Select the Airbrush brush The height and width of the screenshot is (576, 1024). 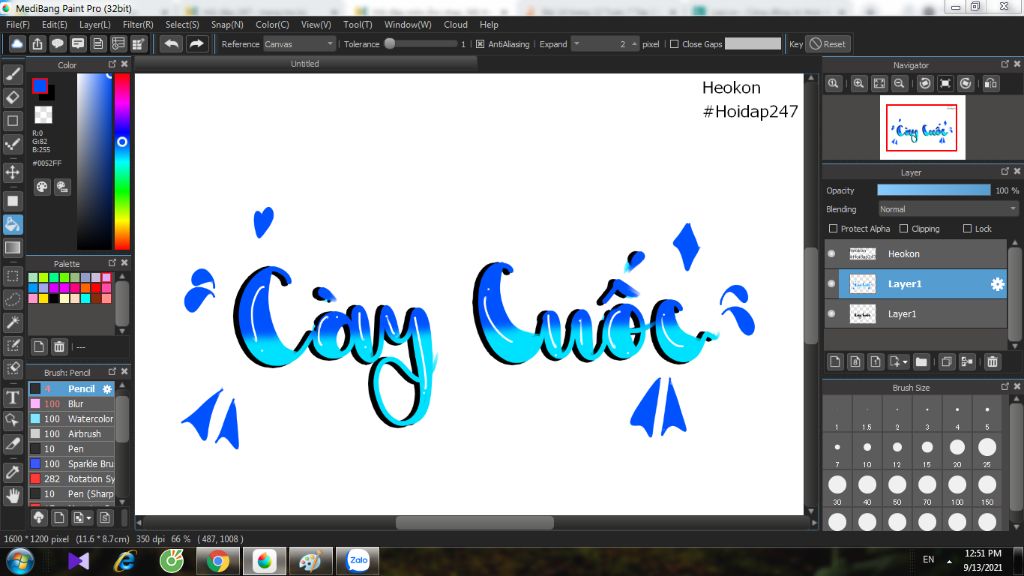coord(72,434)
